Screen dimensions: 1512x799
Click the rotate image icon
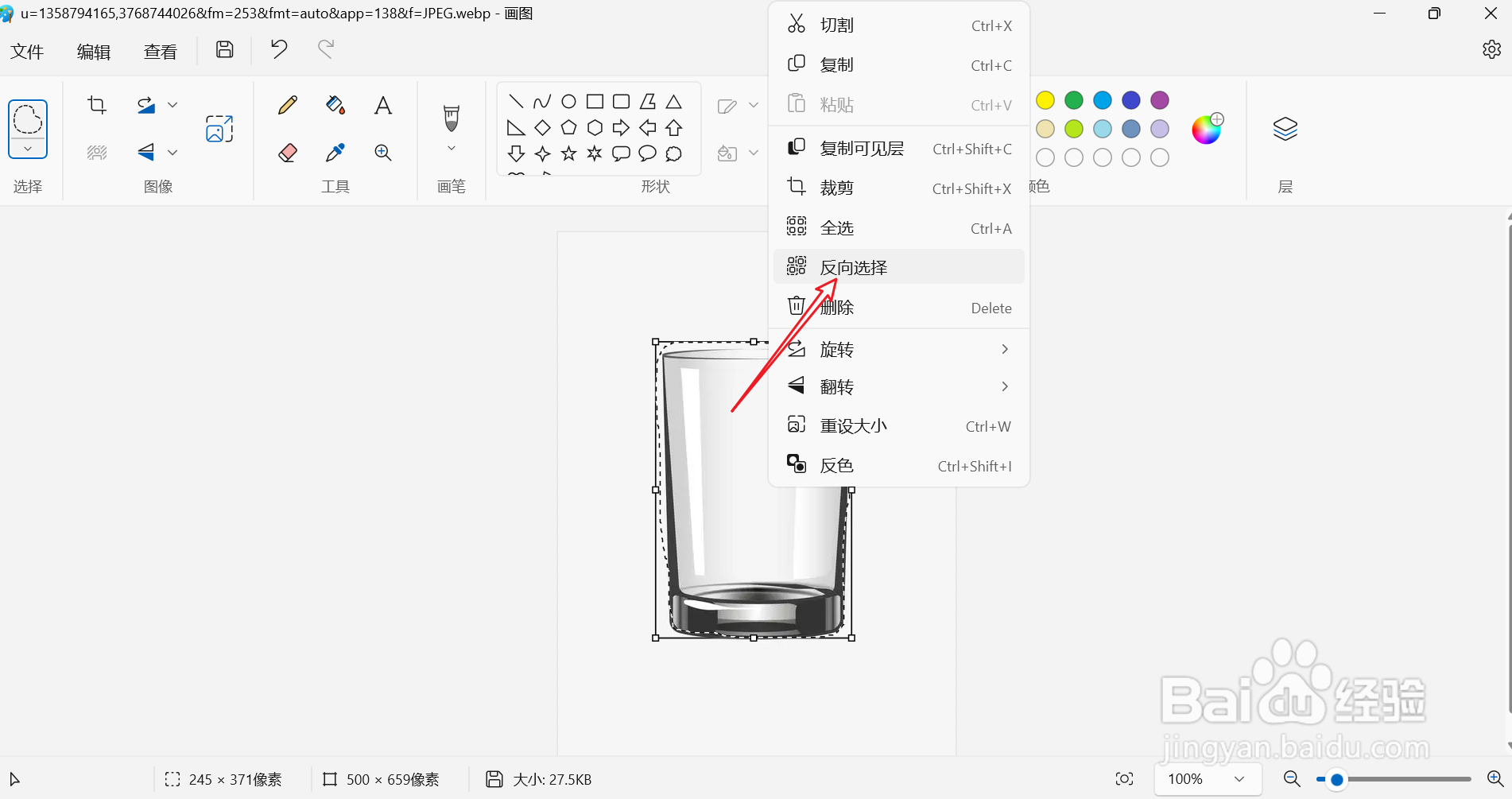pos(146,105)
